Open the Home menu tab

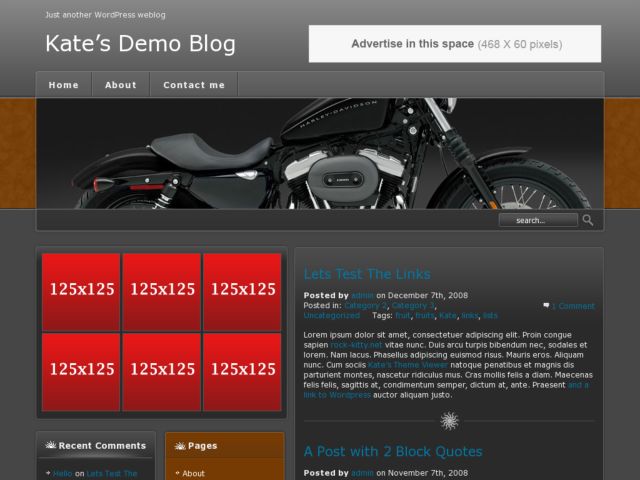[64, 85]
